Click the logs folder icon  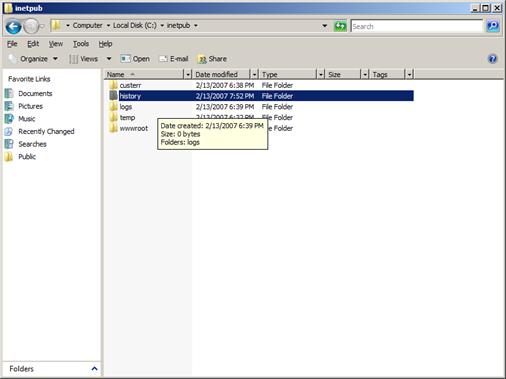[x=113, y=107]
